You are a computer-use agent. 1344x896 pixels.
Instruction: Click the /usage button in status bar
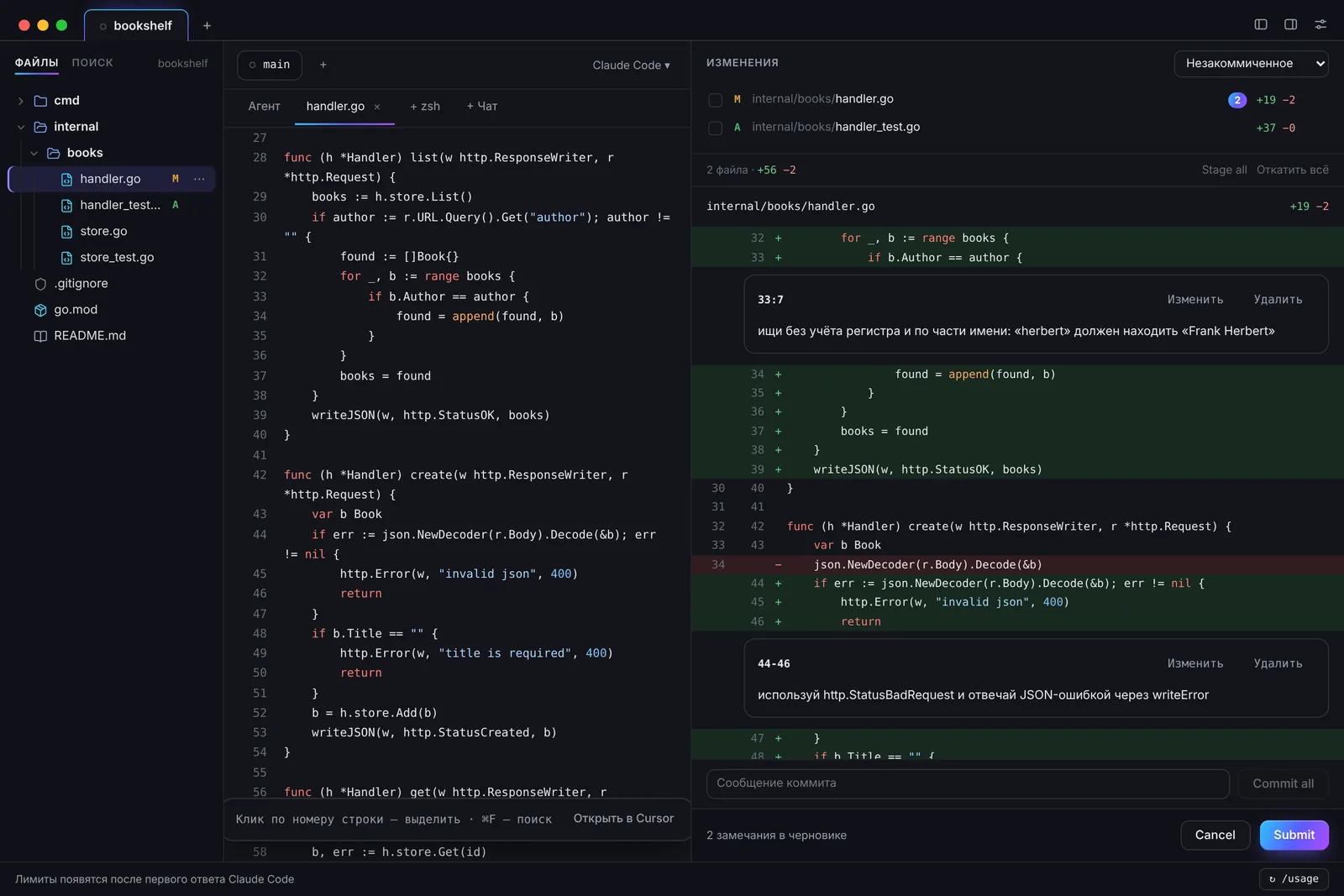pos(1294,878)
